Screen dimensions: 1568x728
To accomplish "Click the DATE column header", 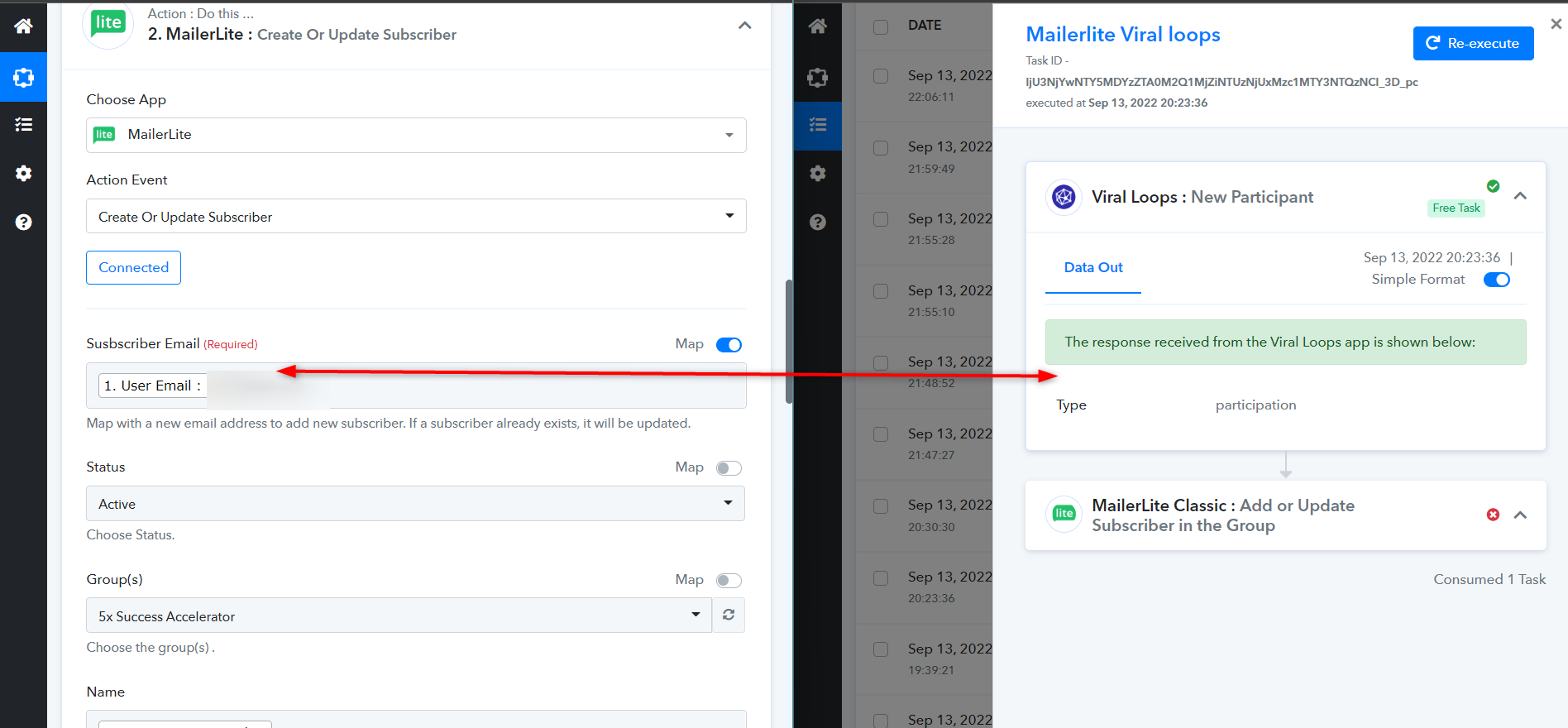I will (x=925, y=26).
